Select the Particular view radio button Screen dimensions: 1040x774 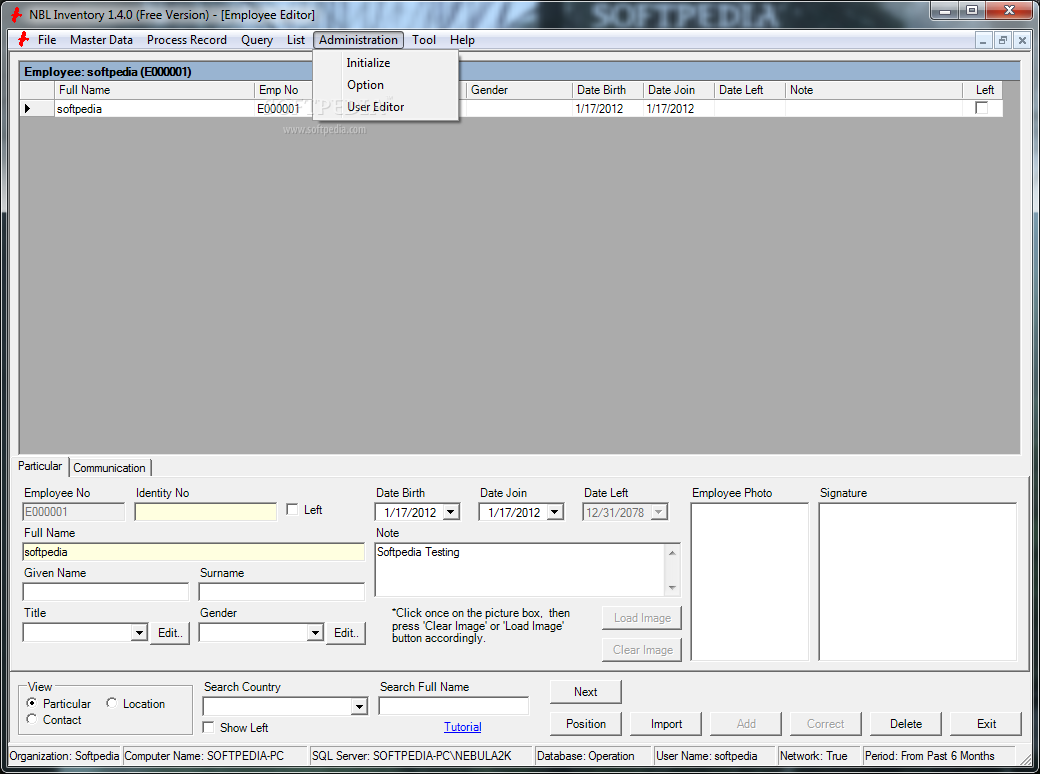[x=31, y=703]
